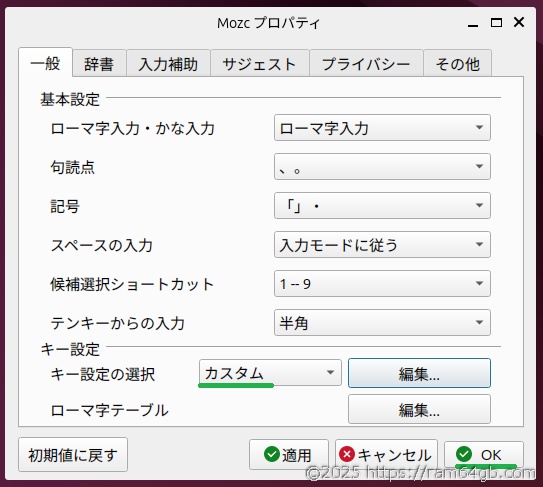Viewport: 543px width, 487px height.
Task: Click 編集... button for キー設定の選択
Action: 419,373
